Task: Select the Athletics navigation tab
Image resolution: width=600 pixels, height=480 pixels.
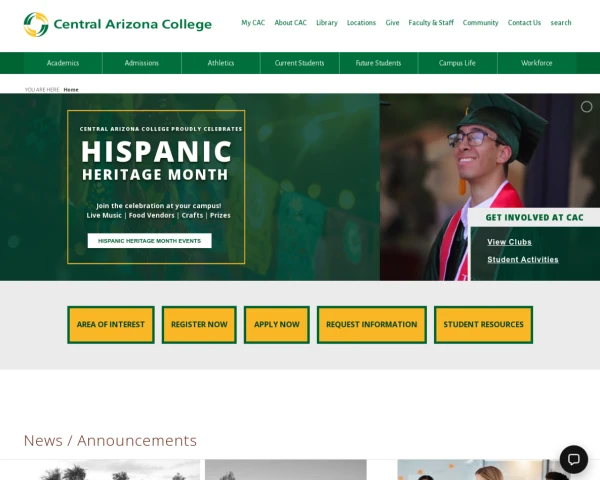Action: (221, 63)
